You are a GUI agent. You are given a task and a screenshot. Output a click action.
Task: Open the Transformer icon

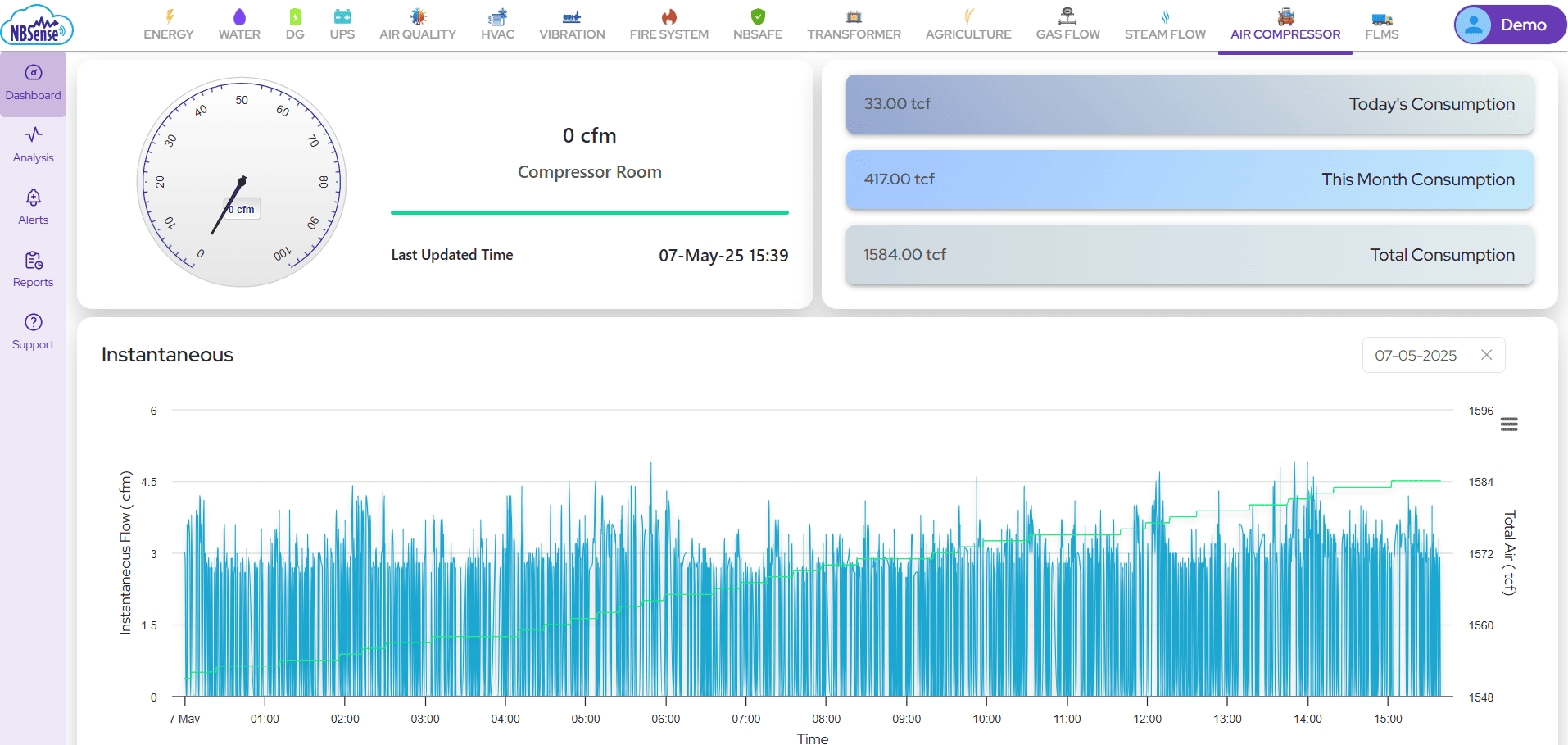click(854, 16)
